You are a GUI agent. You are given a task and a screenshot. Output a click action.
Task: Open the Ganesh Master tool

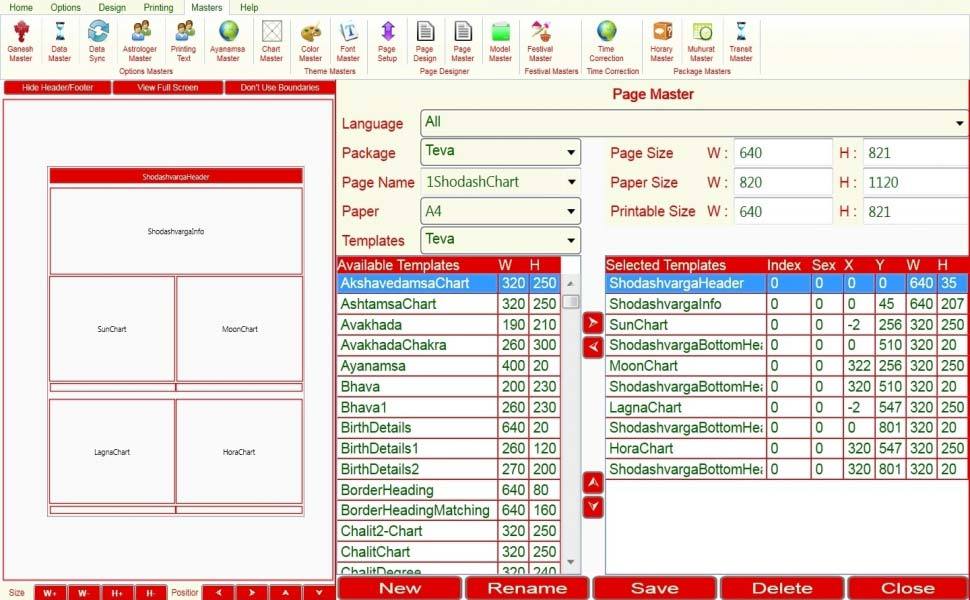pos(20,42)
